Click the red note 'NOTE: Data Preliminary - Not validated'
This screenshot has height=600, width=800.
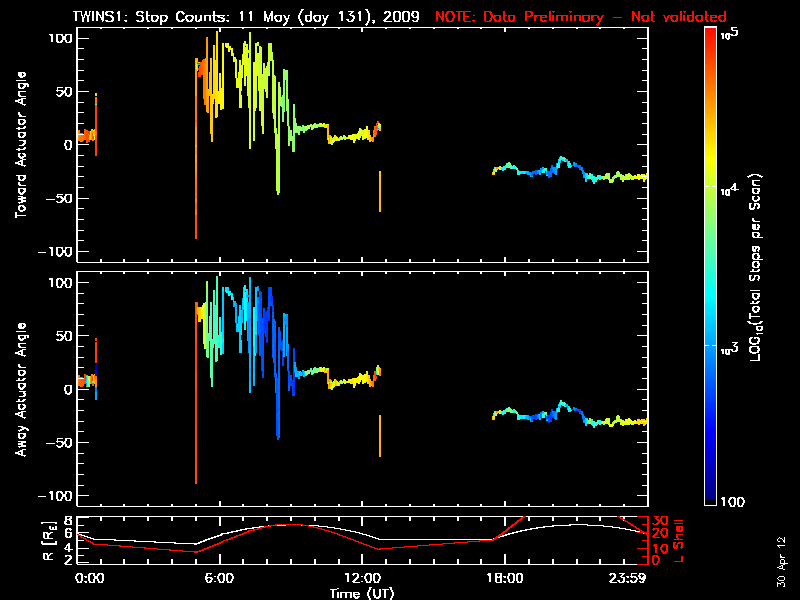[581, 17]
